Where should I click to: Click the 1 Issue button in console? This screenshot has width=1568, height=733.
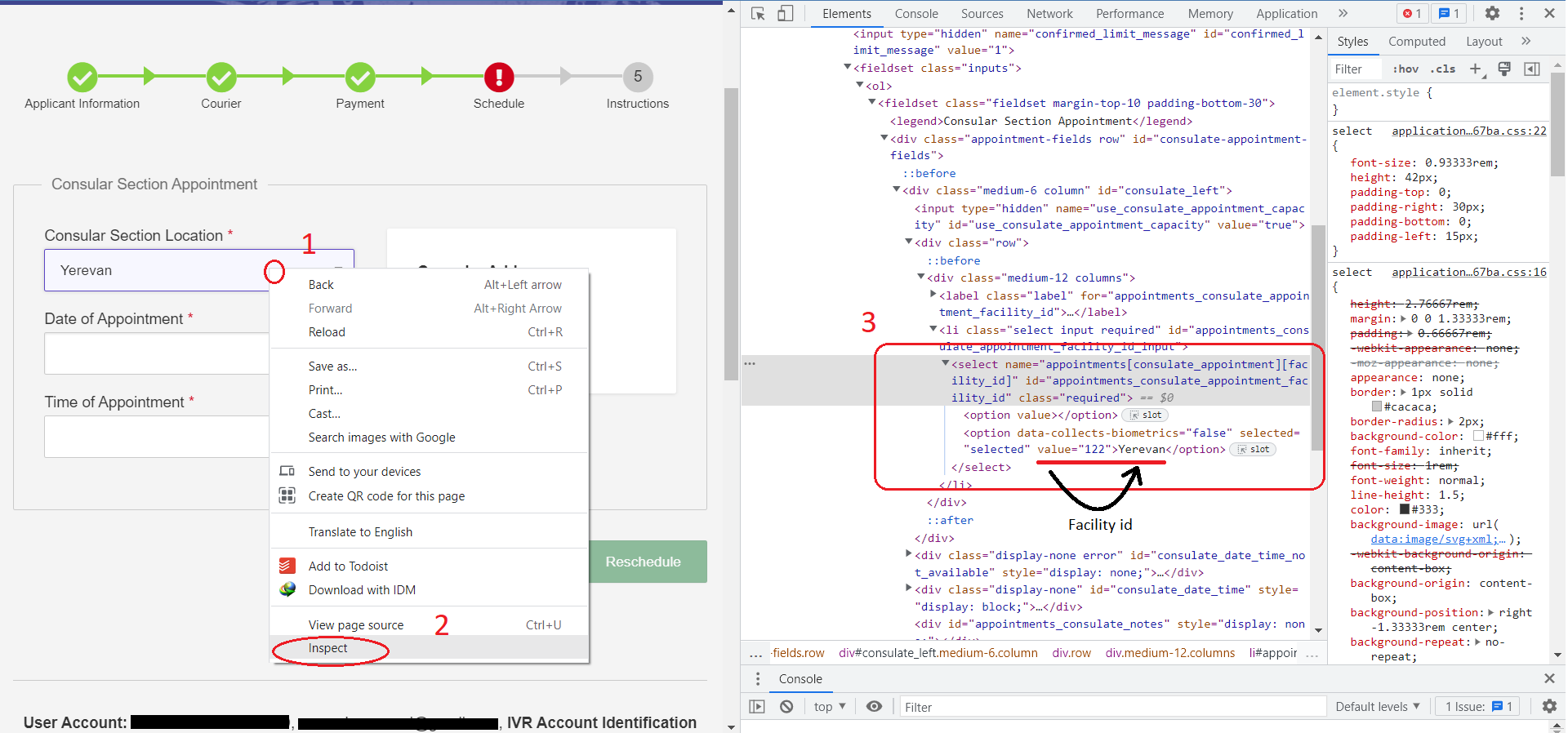[1478, 706]
